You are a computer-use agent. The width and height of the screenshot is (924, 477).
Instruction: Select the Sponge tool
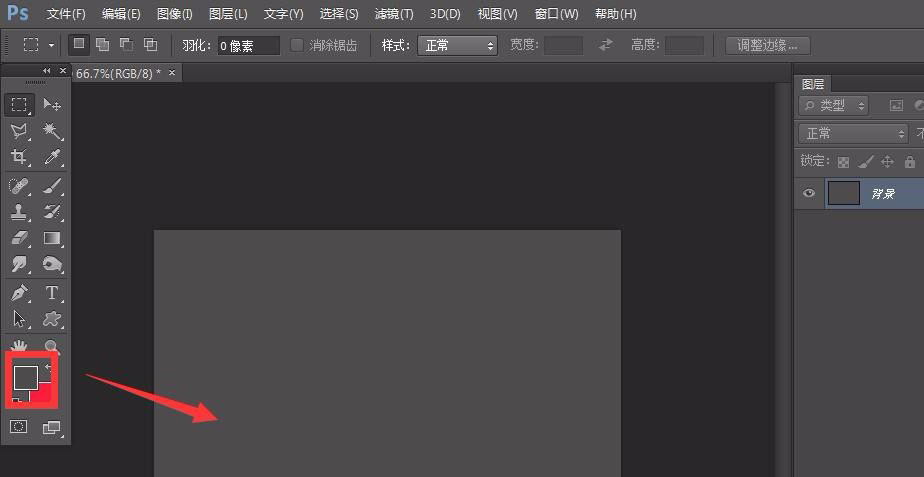pos(52,264)
